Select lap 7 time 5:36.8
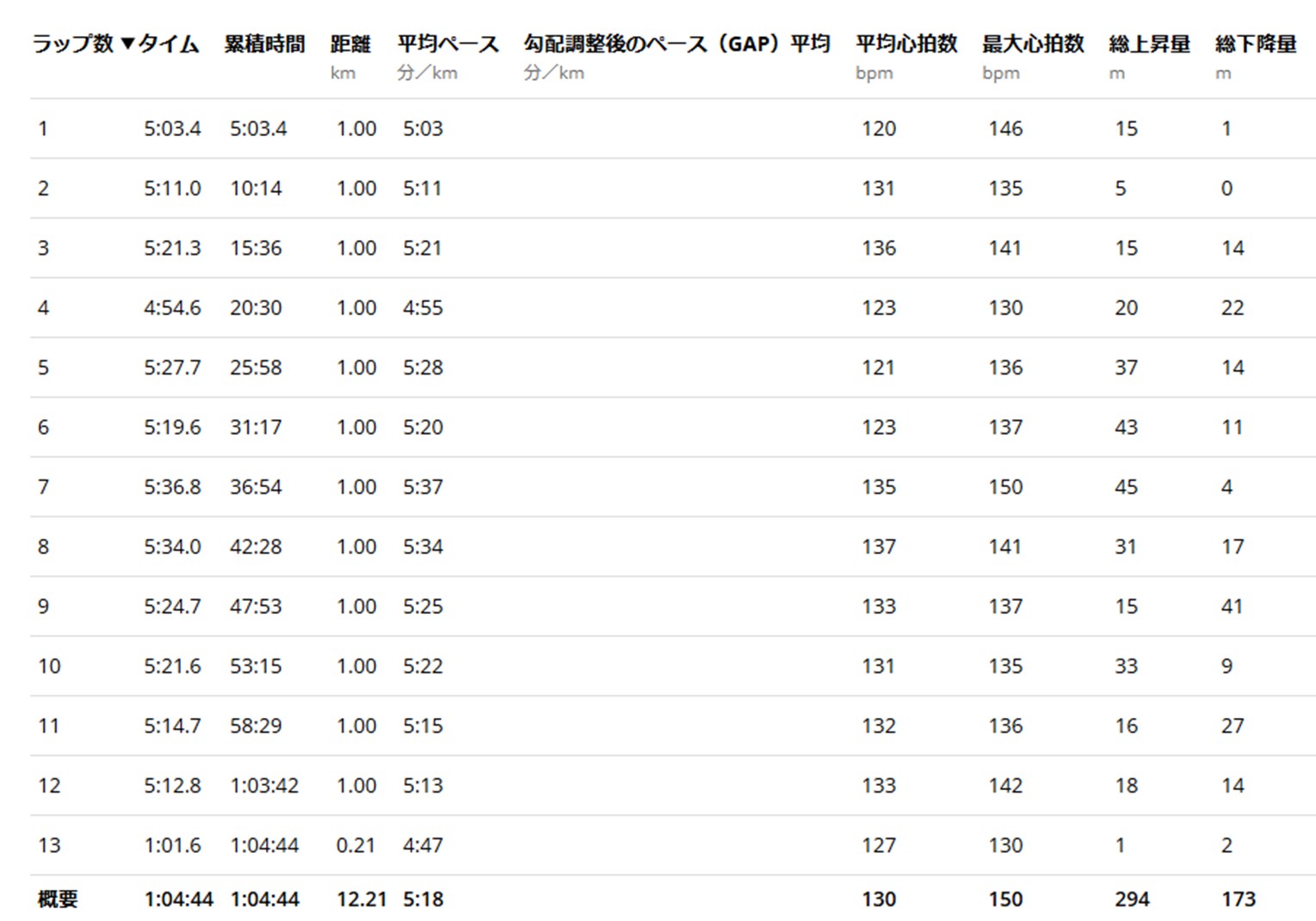 coord(172,487)
